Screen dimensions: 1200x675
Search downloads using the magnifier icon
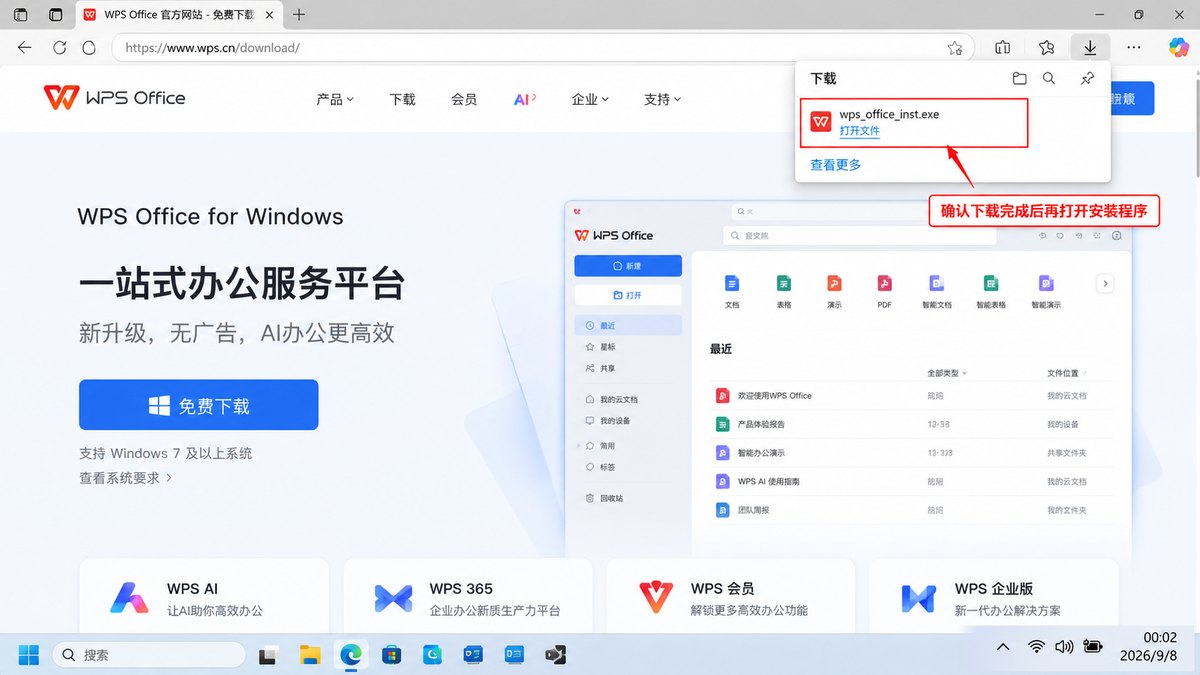pos(1048,78)
